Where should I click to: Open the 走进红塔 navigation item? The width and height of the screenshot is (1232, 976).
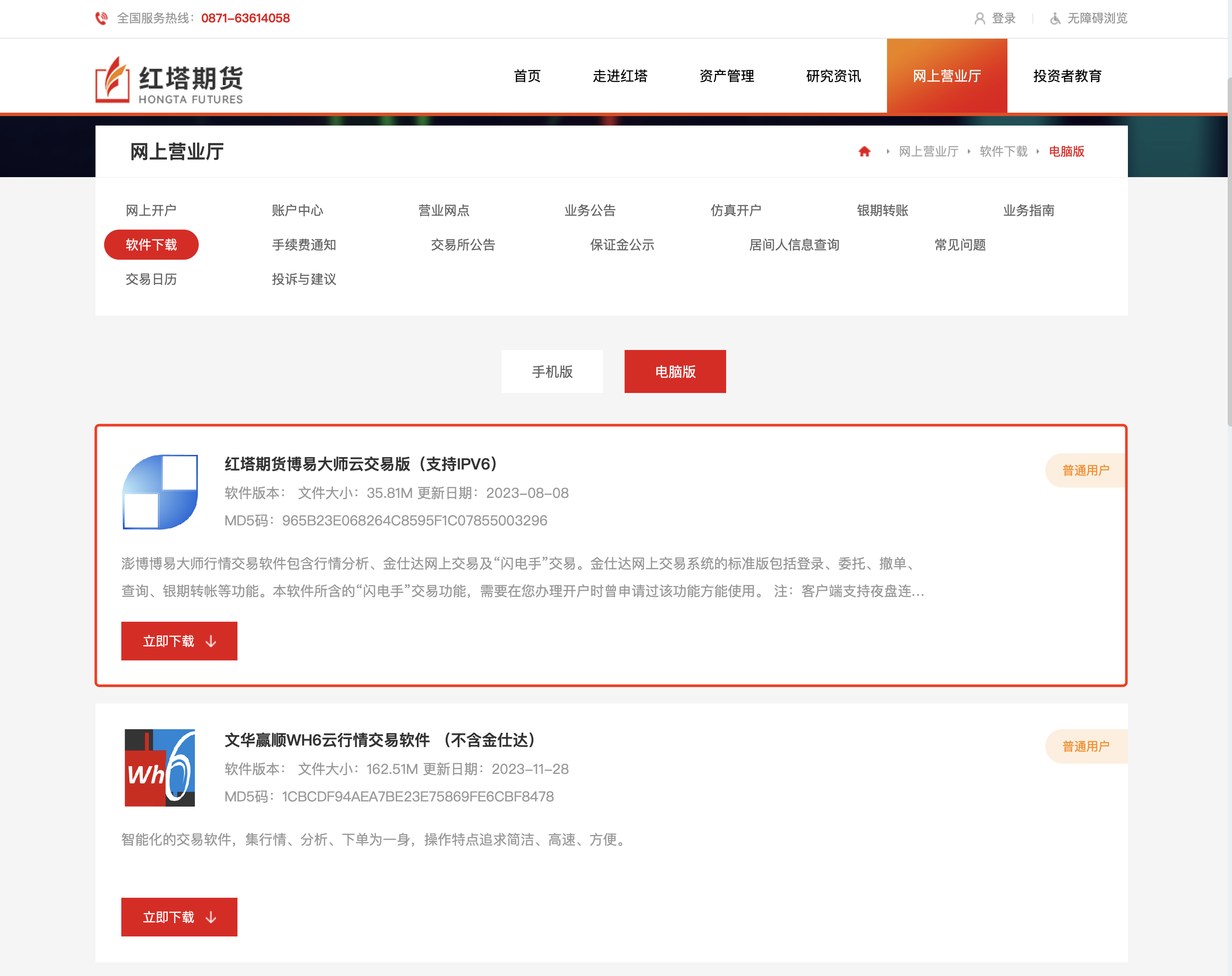[x=620, y=76]
